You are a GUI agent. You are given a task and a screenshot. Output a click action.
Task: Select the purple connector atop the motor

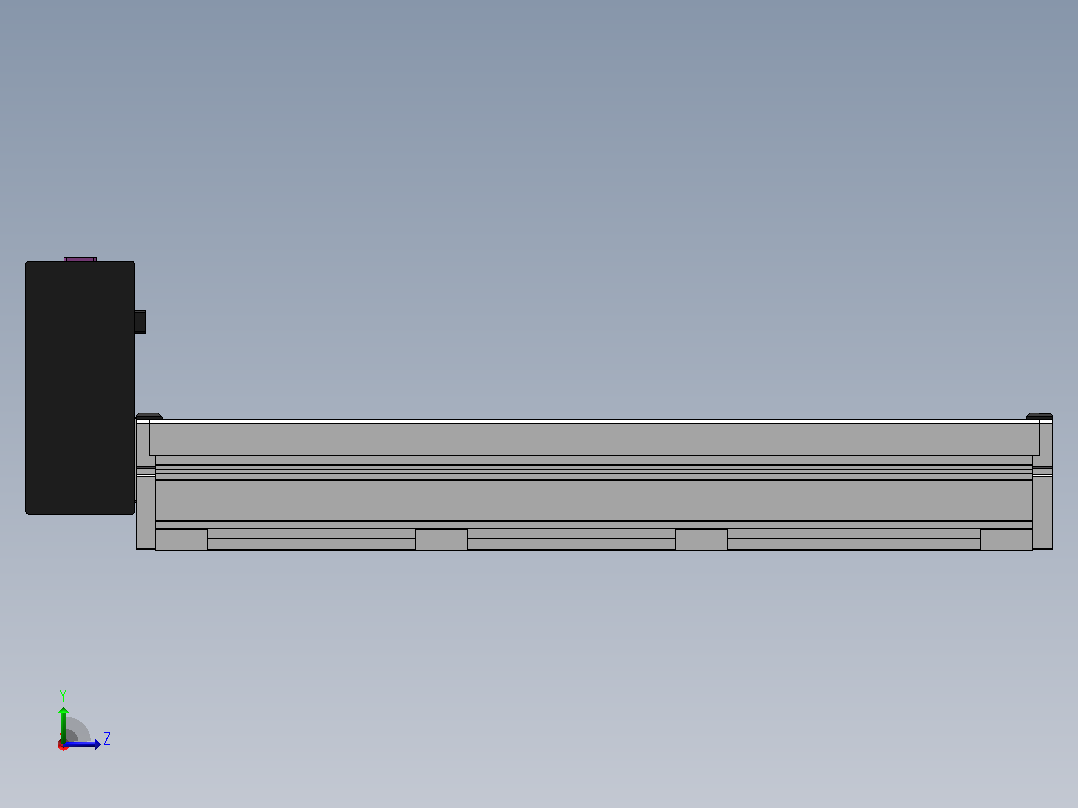click(x=80, y=259)
